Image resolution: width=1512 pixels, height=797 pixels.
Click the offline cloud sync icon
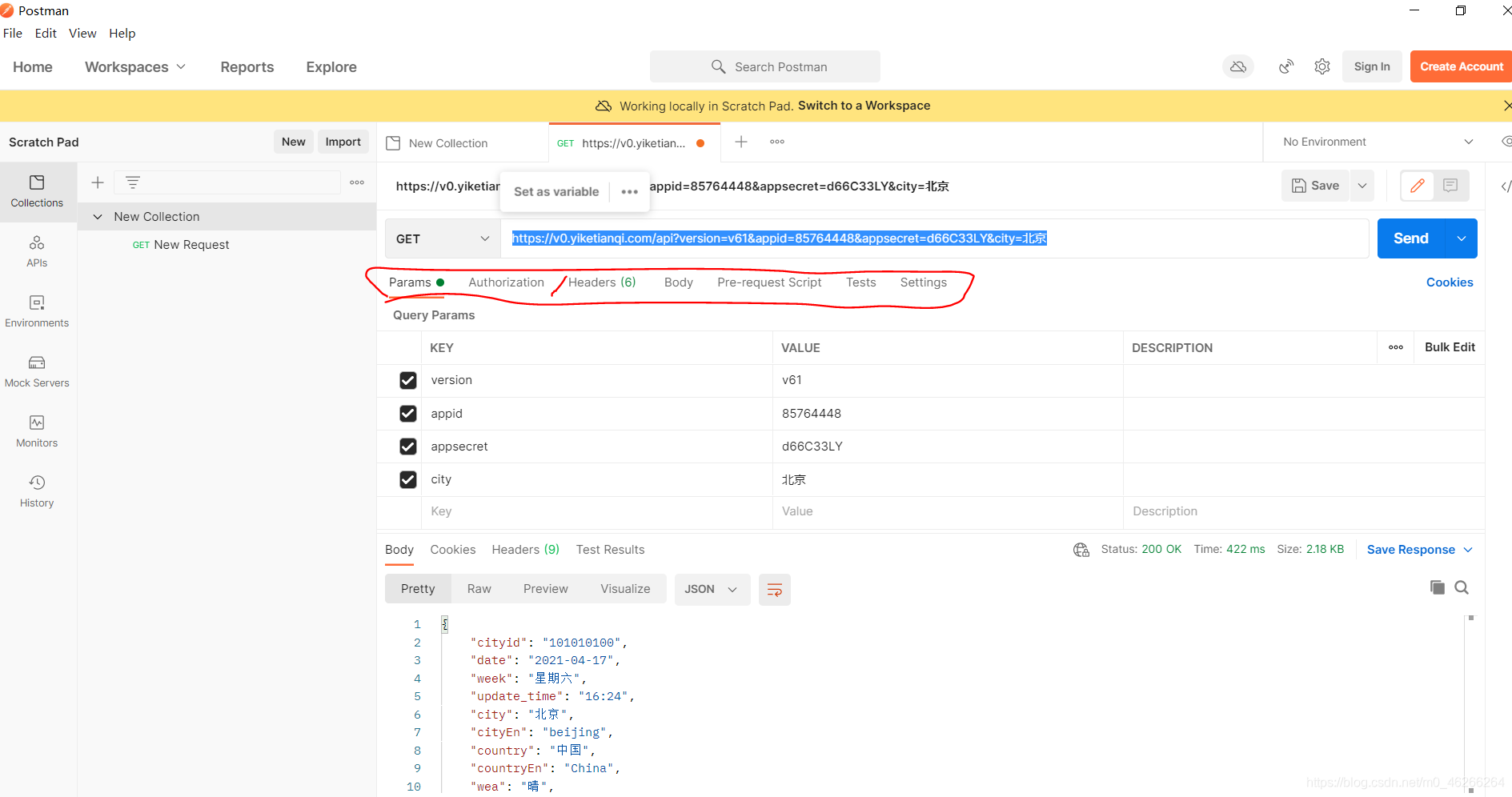pyautogui.click(x=1238, y=66)
